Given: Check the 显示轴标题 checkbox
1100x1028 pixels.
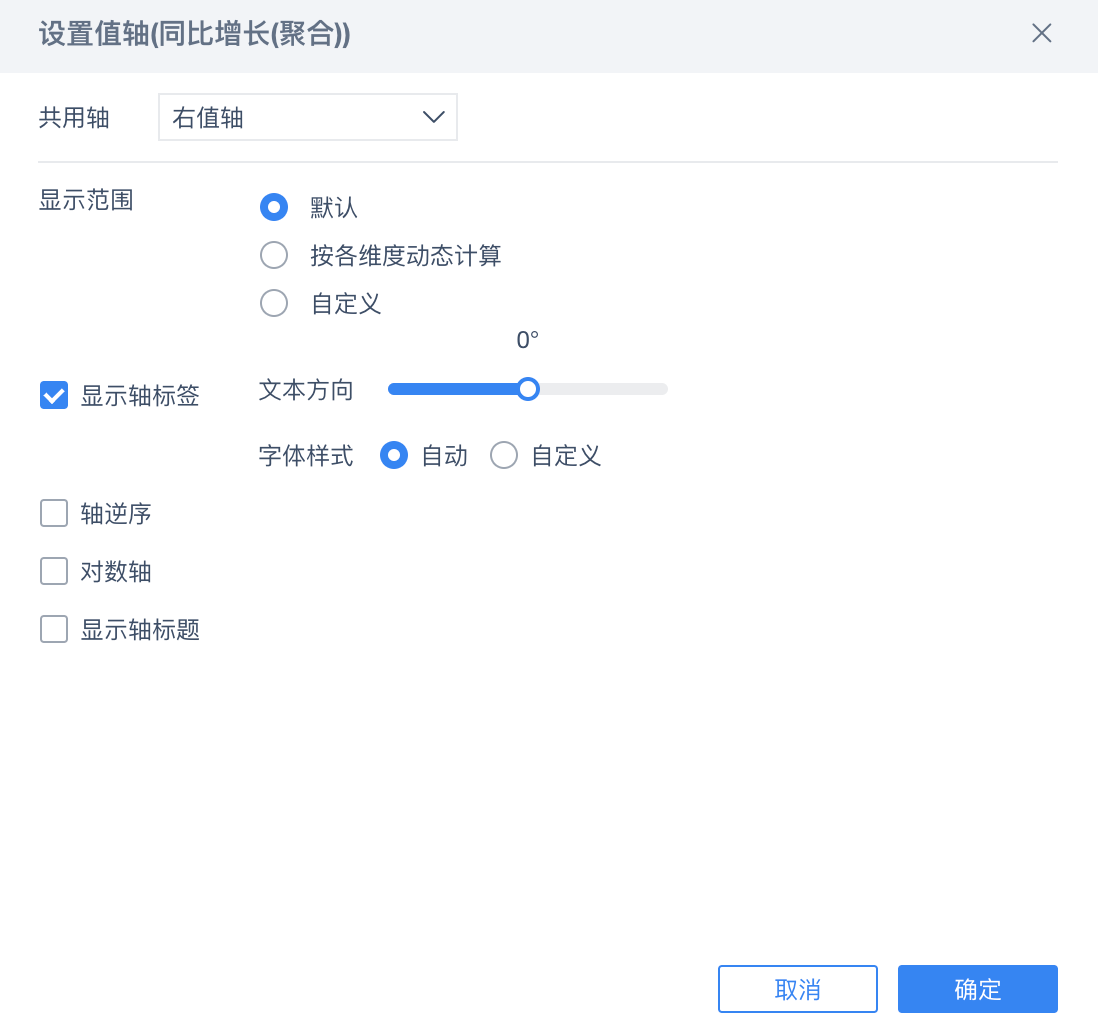Looking at the screenshot, I should click(x=54, y=629).
